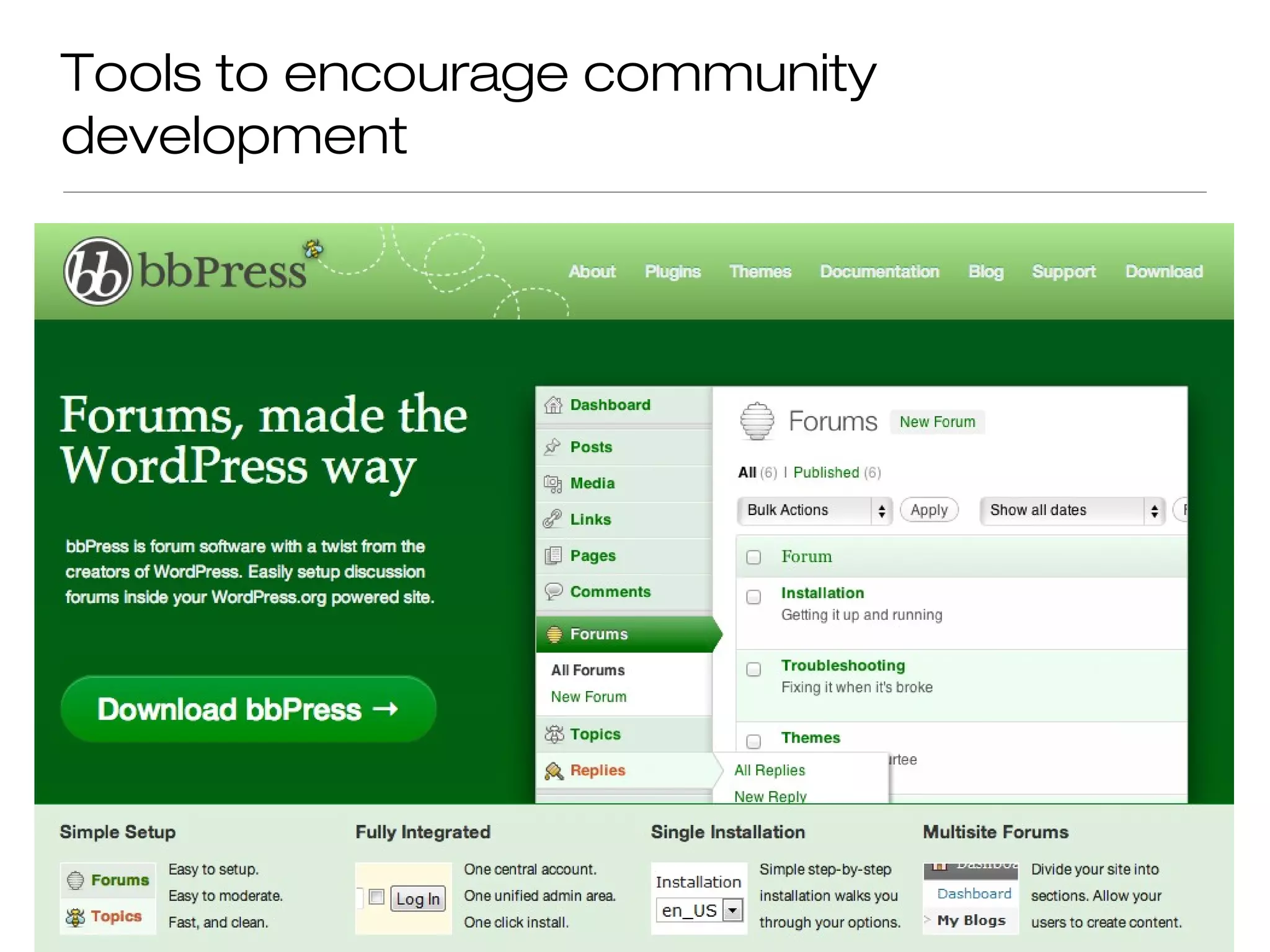1270x952 pixels.
Task: Select Pages in admin sidebar
Action: point(624,555)
